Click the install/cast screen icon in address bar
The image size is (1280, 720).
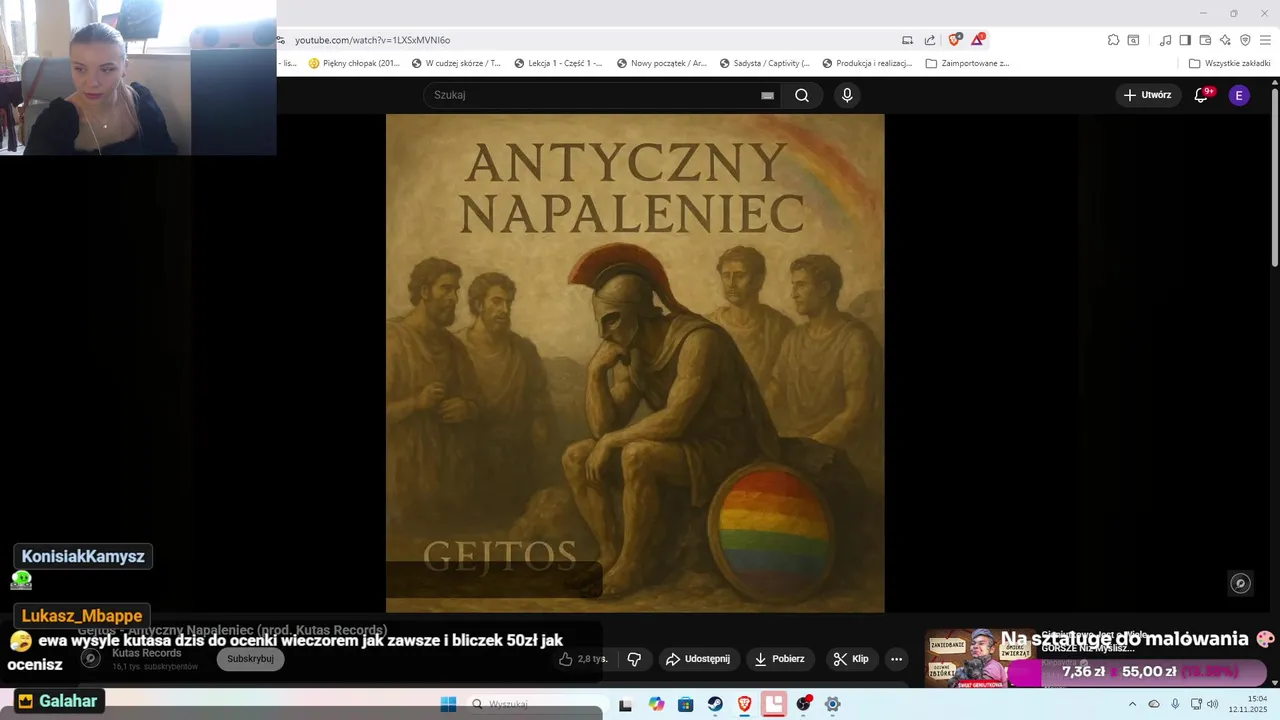coord(907,40)
